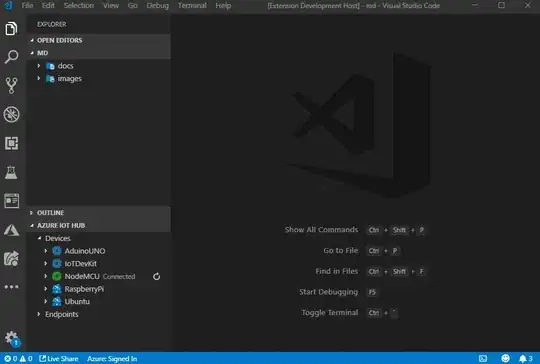Open the Manage gear icon
The image size is (540, 364).
12,339
